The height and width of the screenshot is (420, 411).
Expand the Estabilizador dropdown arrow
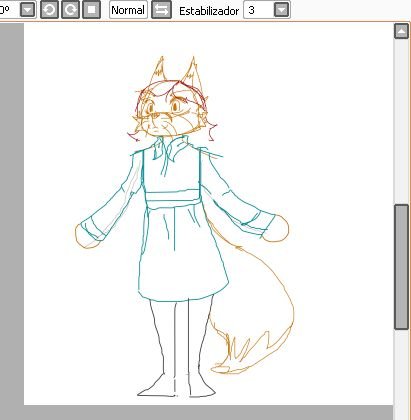[282, 10]
